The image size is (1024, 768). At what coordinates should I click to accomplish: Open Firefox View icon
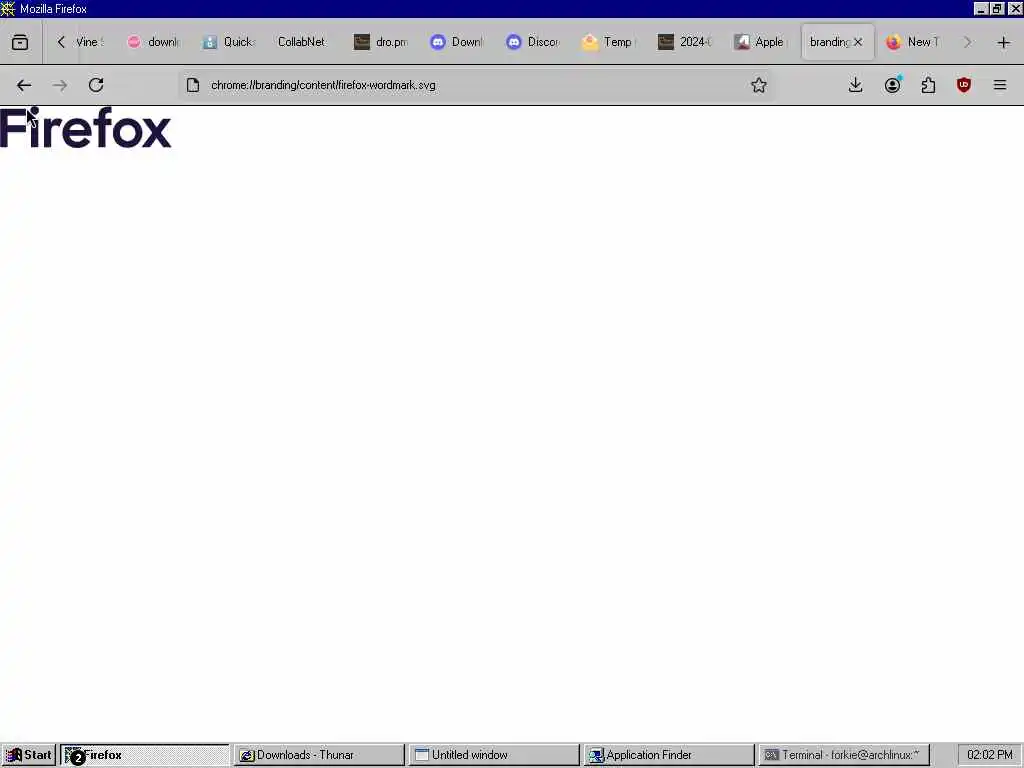(20, 42)
